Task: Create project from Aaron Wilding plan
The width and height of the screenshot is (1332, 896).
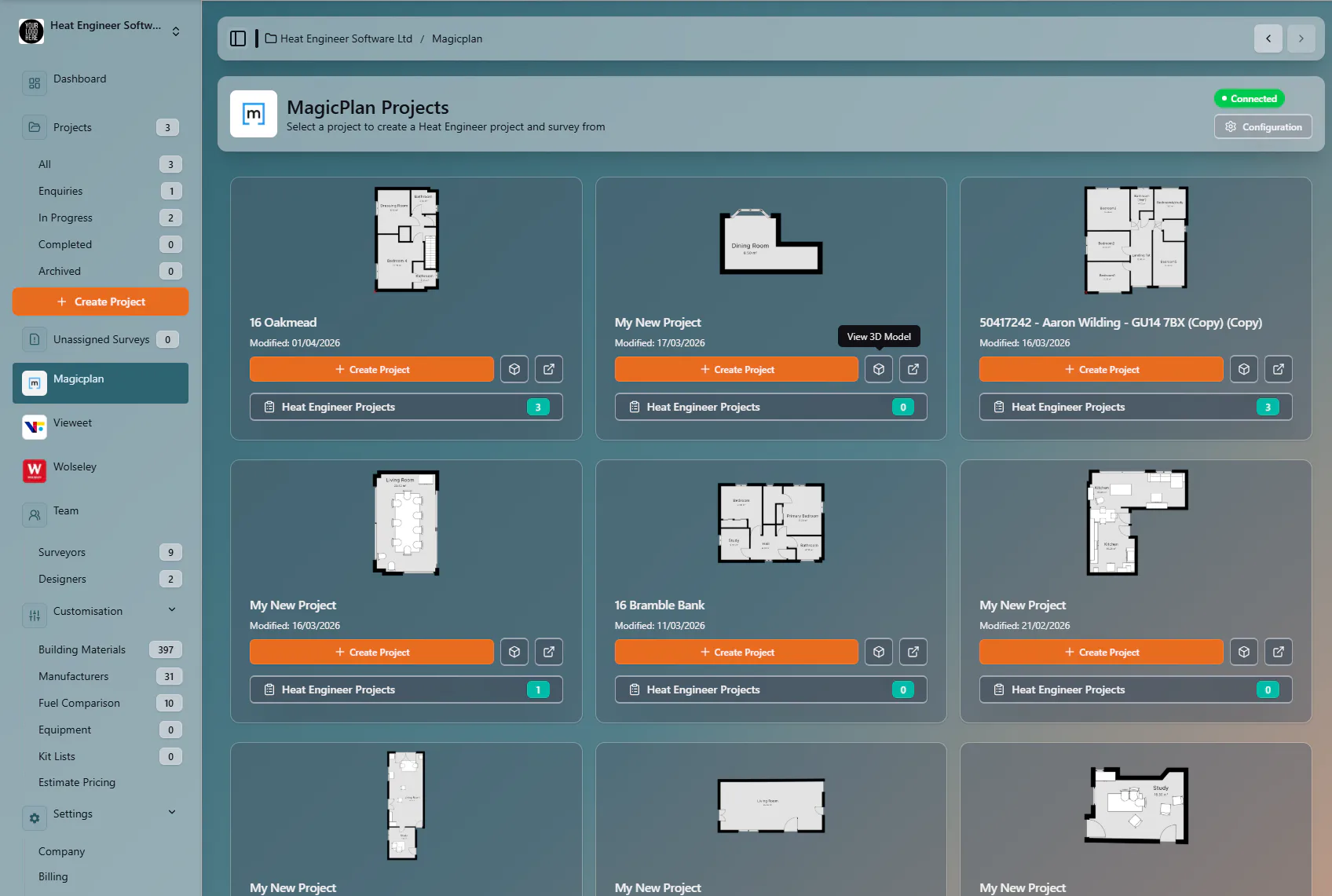Action: [1101, 369]
